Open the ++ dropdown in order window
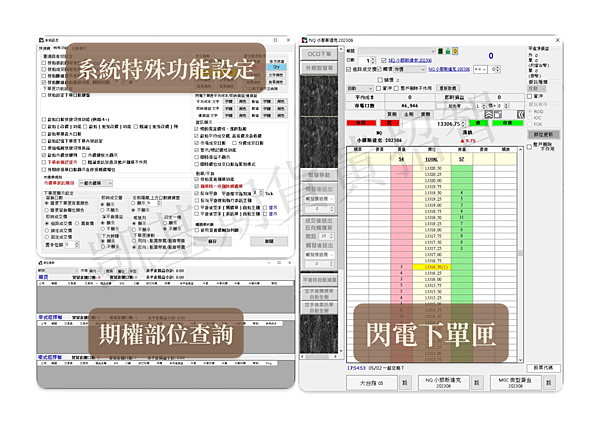Viewport: 600px width, 430px height. tap(480, 69)
